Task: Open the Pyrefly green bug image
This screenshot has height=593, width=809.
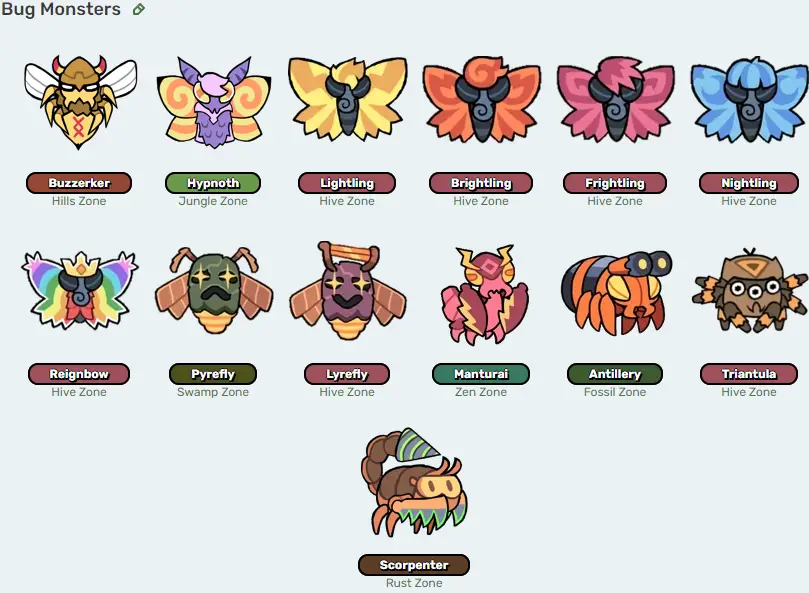Action: 213,293
